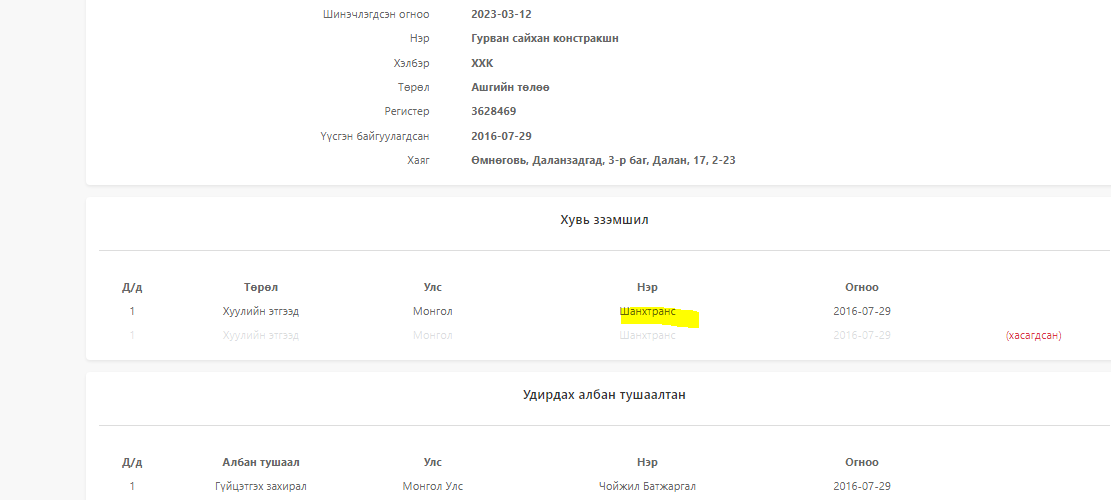Click the highlighted Шанхтранс shareholder name
Screen dimensions: 1111x500
coord(648,311)
